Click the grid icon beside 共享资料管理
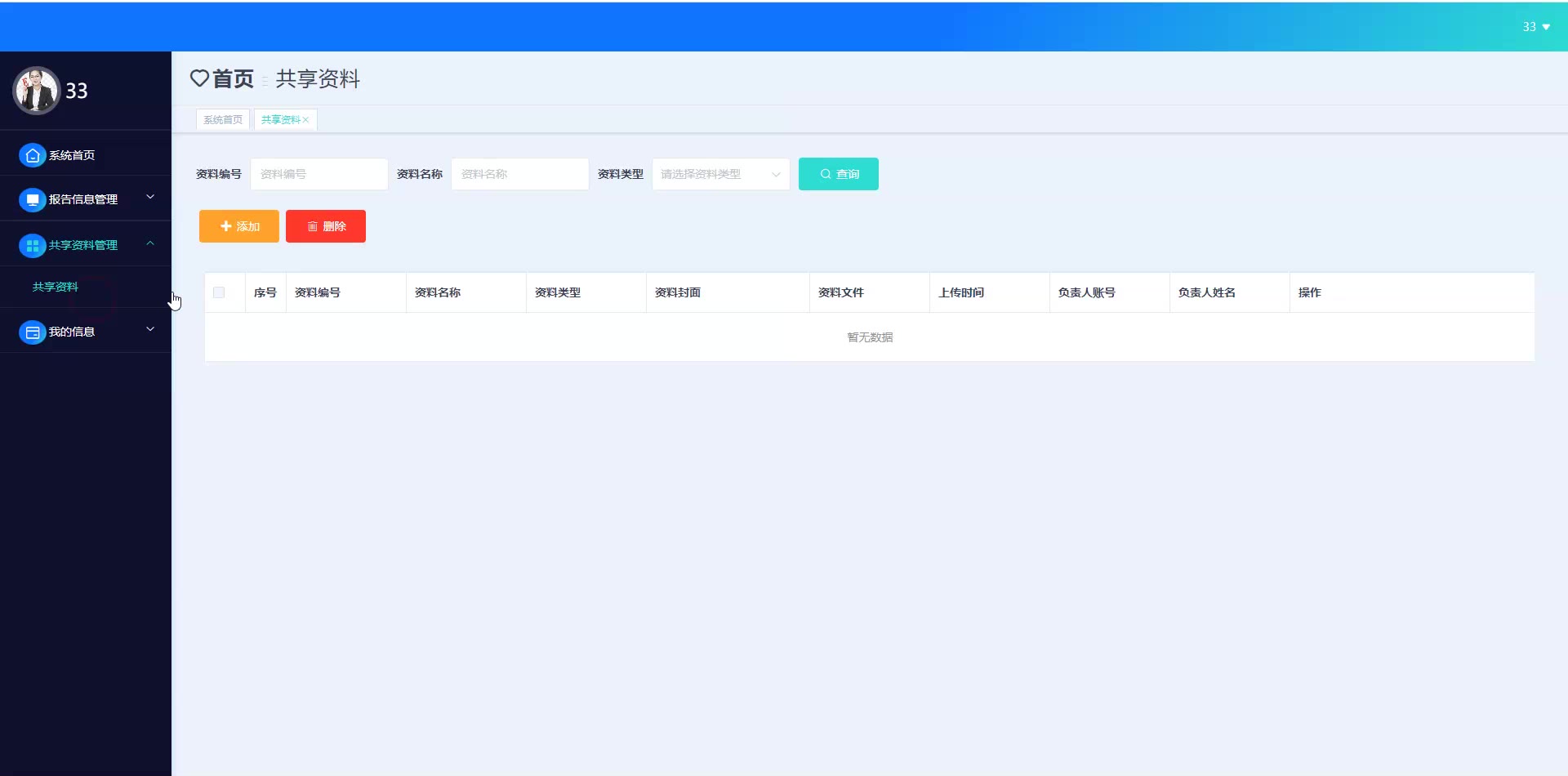This screenshot has height=776, width=1568. click(32, 245)
